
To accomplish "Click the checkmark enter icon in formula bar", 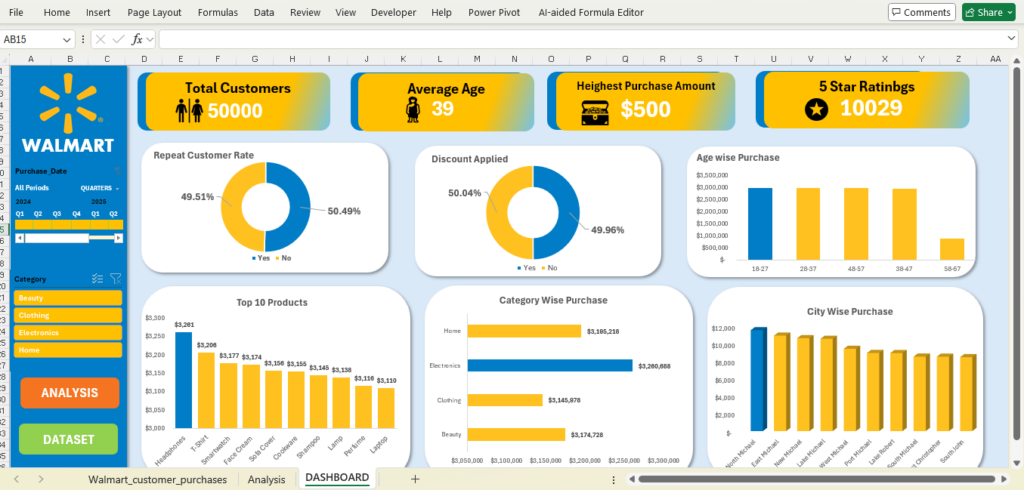I will tap(118, 39).
